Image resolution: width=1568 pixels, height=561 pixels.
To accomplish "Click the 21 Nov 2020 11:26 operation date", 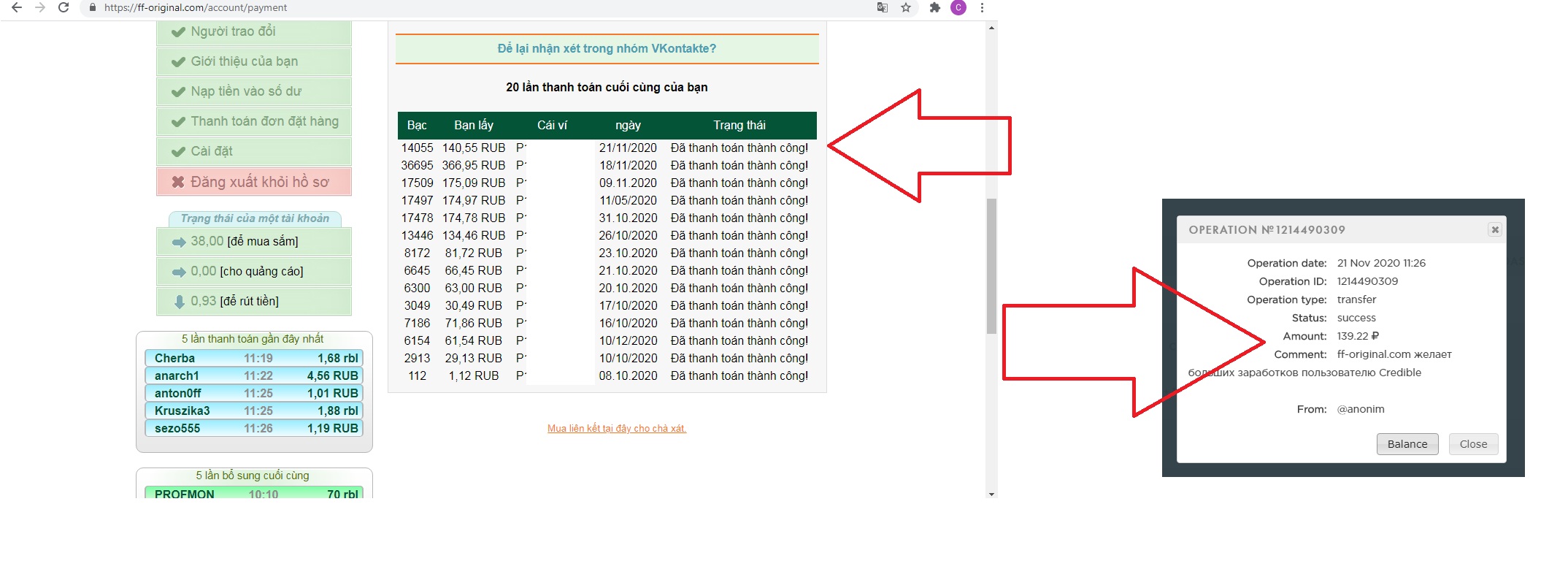I will pos(1381,263).
